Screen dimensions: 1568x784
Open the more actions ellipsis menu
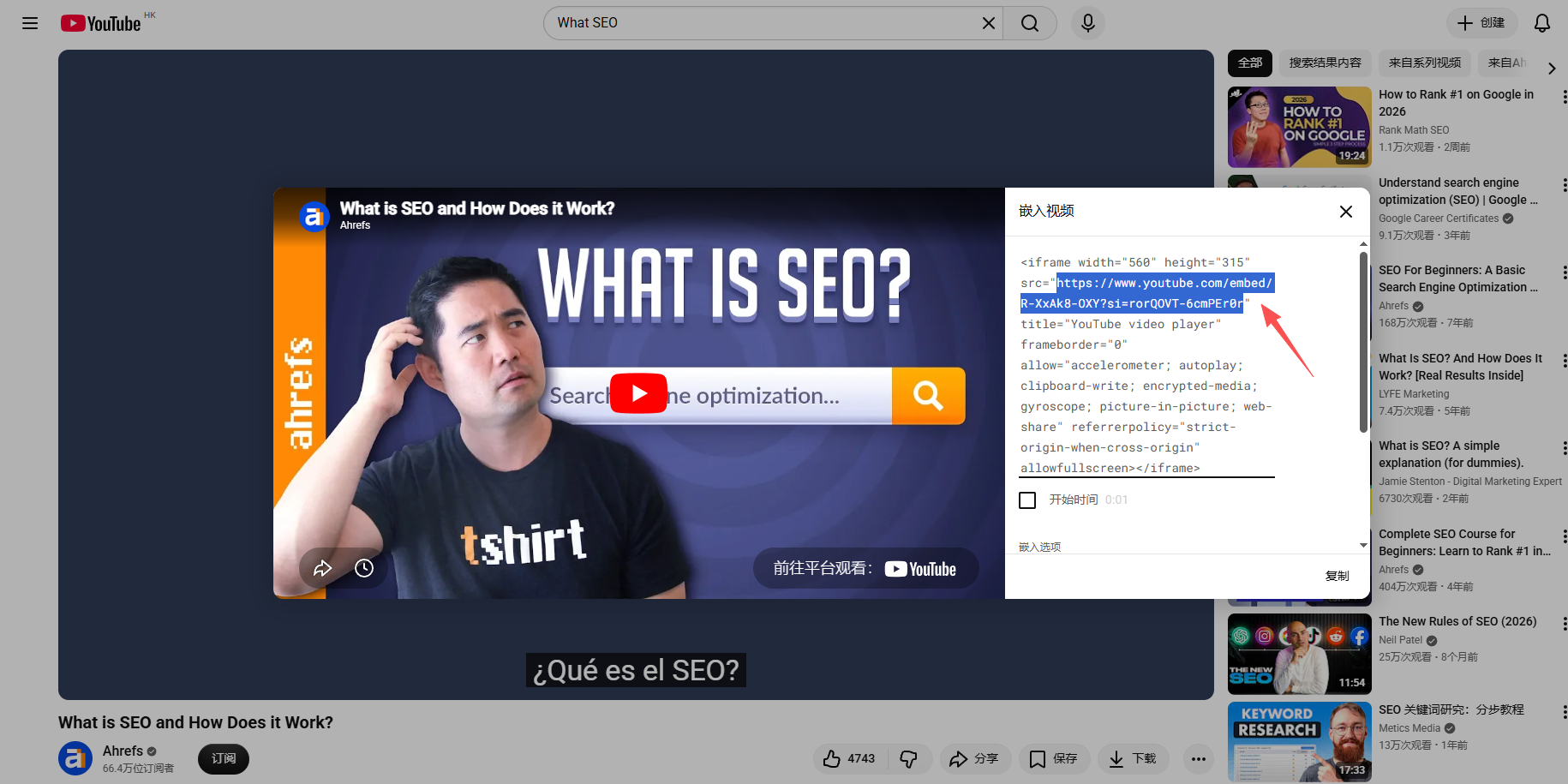point(1198,758)
